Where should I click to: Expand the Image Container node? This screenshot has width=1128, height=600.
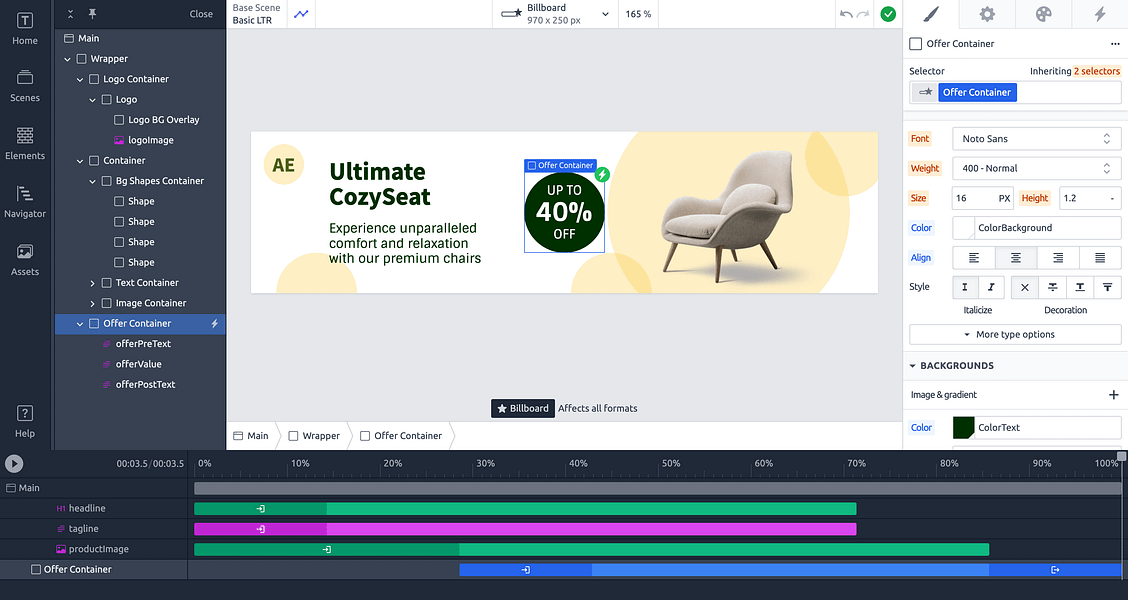tap(92, 304)
